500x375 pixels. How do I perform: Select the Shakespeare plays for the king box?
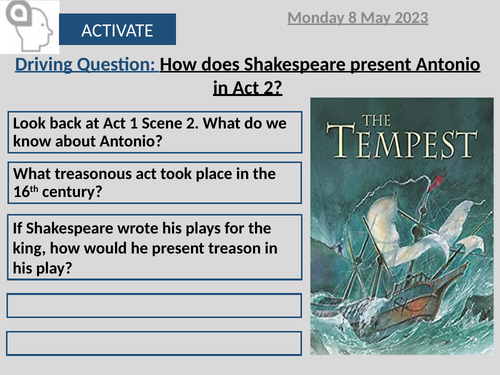point(155,247)
